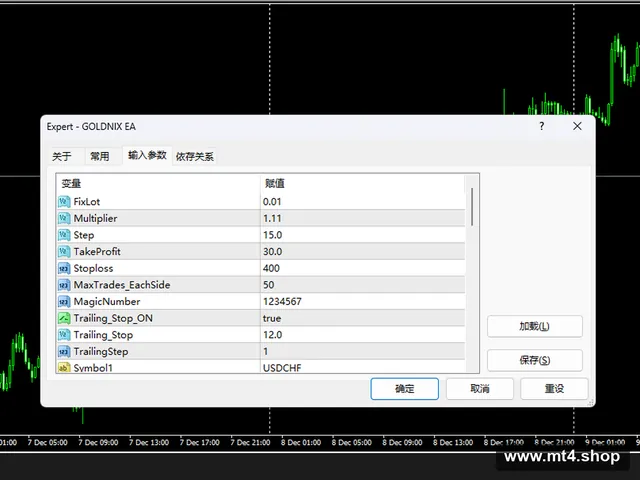Reset parameters with 重设 button

554,389
